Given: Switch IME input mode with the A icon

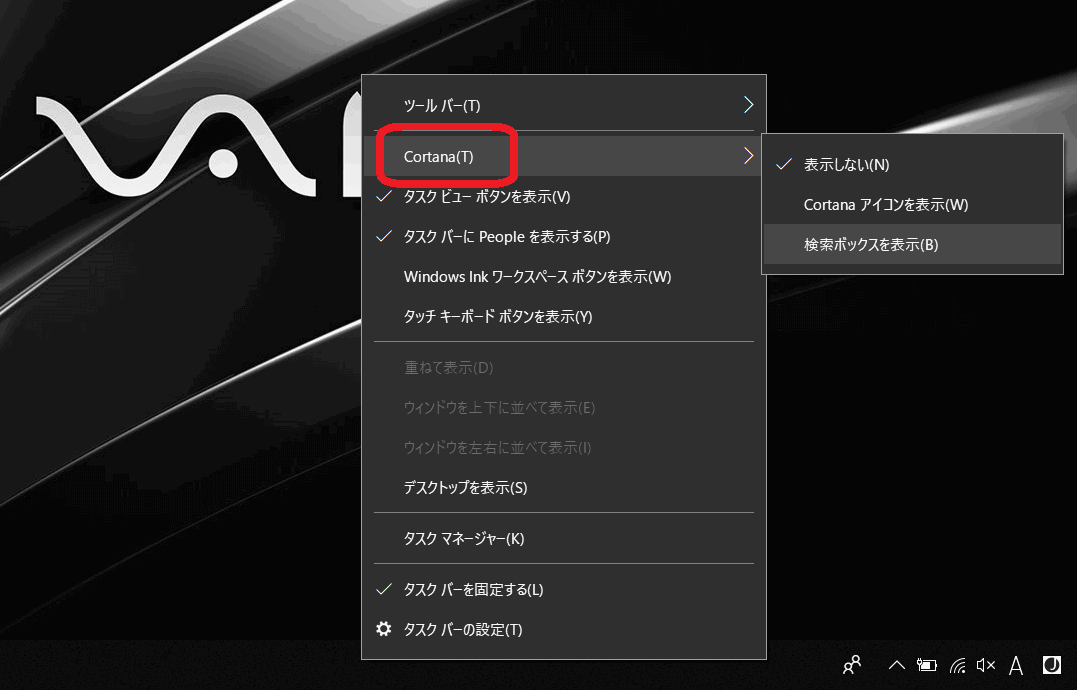Looking at the screenshot, I should pos(1016,665).
